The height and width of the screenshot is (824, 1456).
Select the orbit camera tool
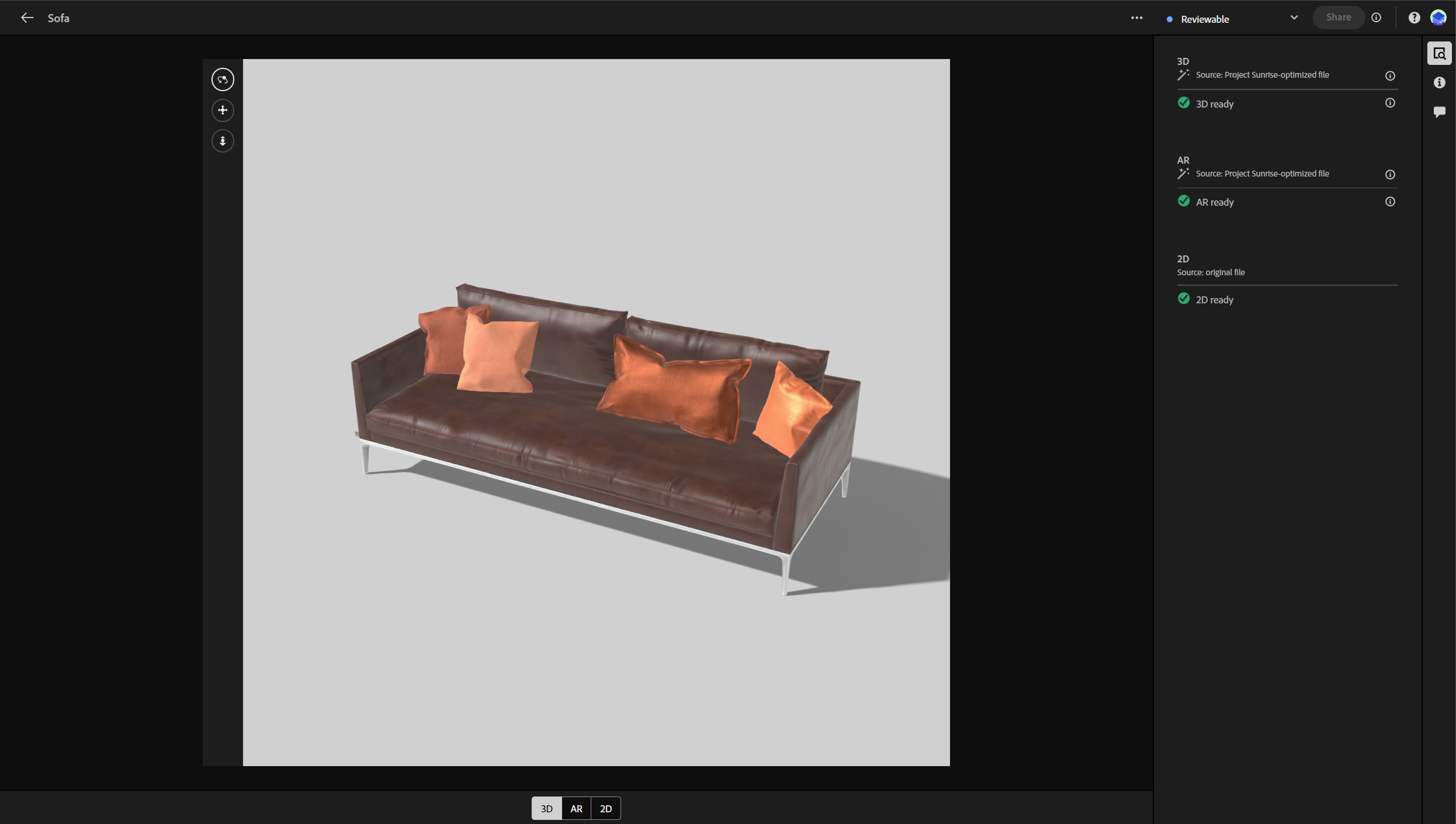pos(223,79)
